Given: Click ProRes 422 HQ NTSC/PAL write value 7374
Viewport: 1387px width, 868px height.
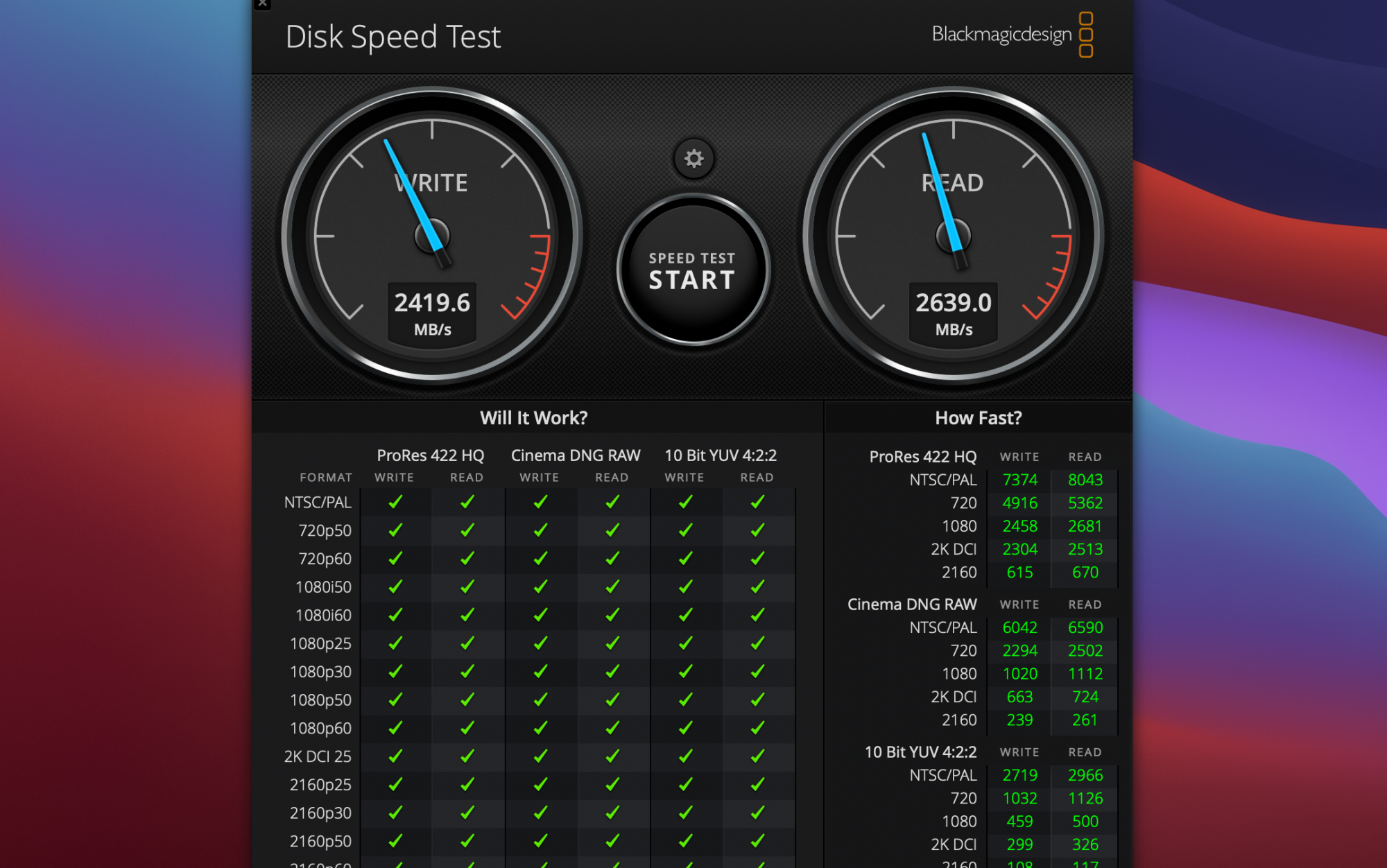Looking at the screenshot, I should (1019, 480).
